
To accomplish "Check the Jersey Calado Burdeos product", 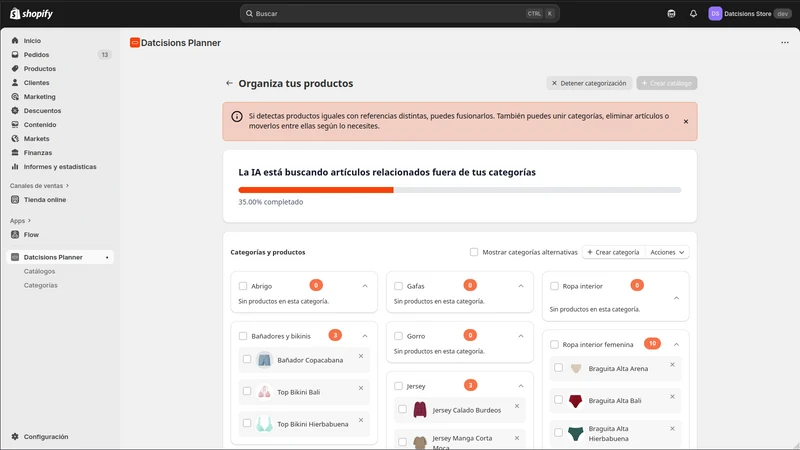I will coord(403,409).
